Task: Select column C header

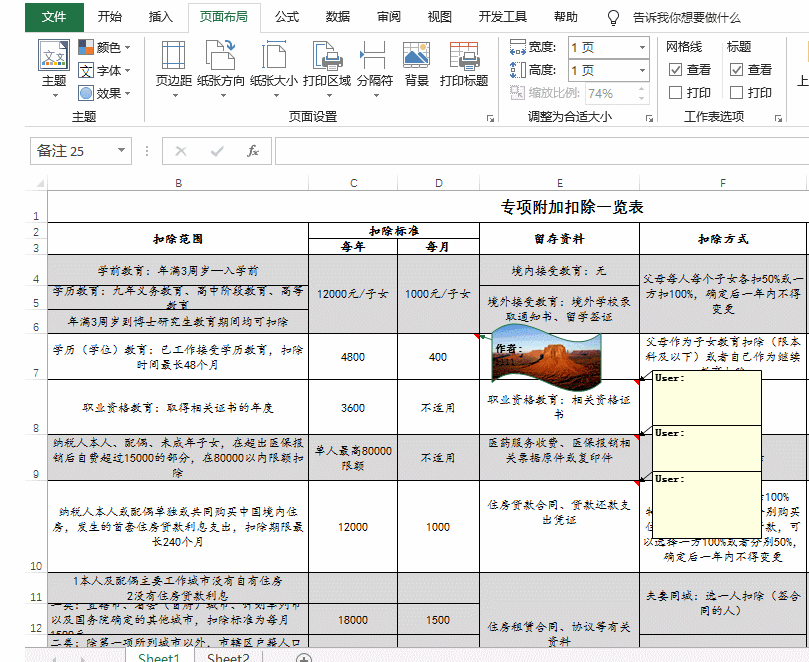Action: click(353, 183)
